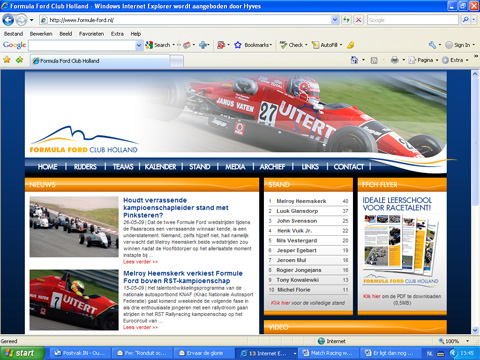This screenshot has height=360, width=480.
Task: Click the Internet zone globe in status bar
Action: tap(321, 341)
